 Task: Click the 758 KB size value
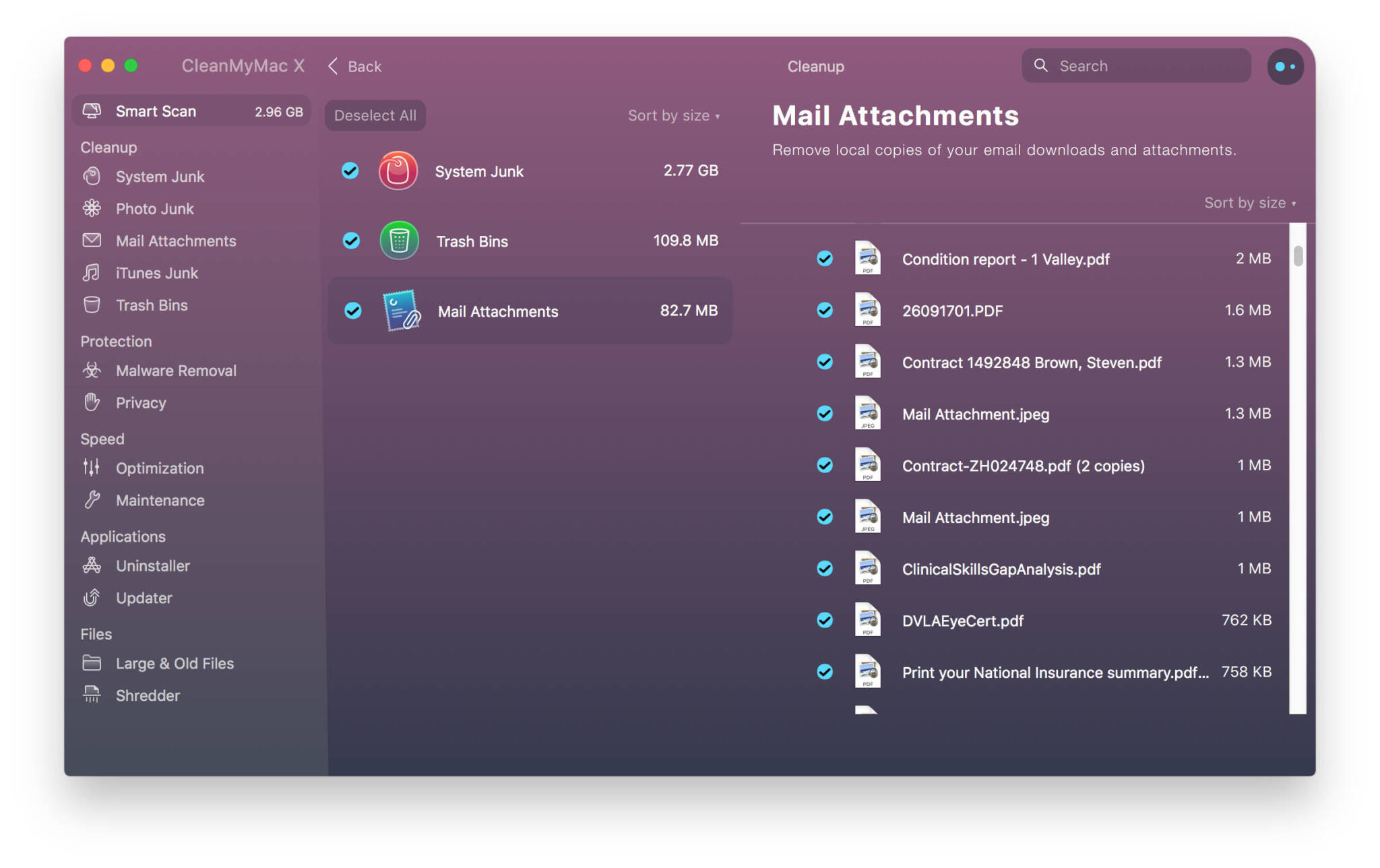1247,672
